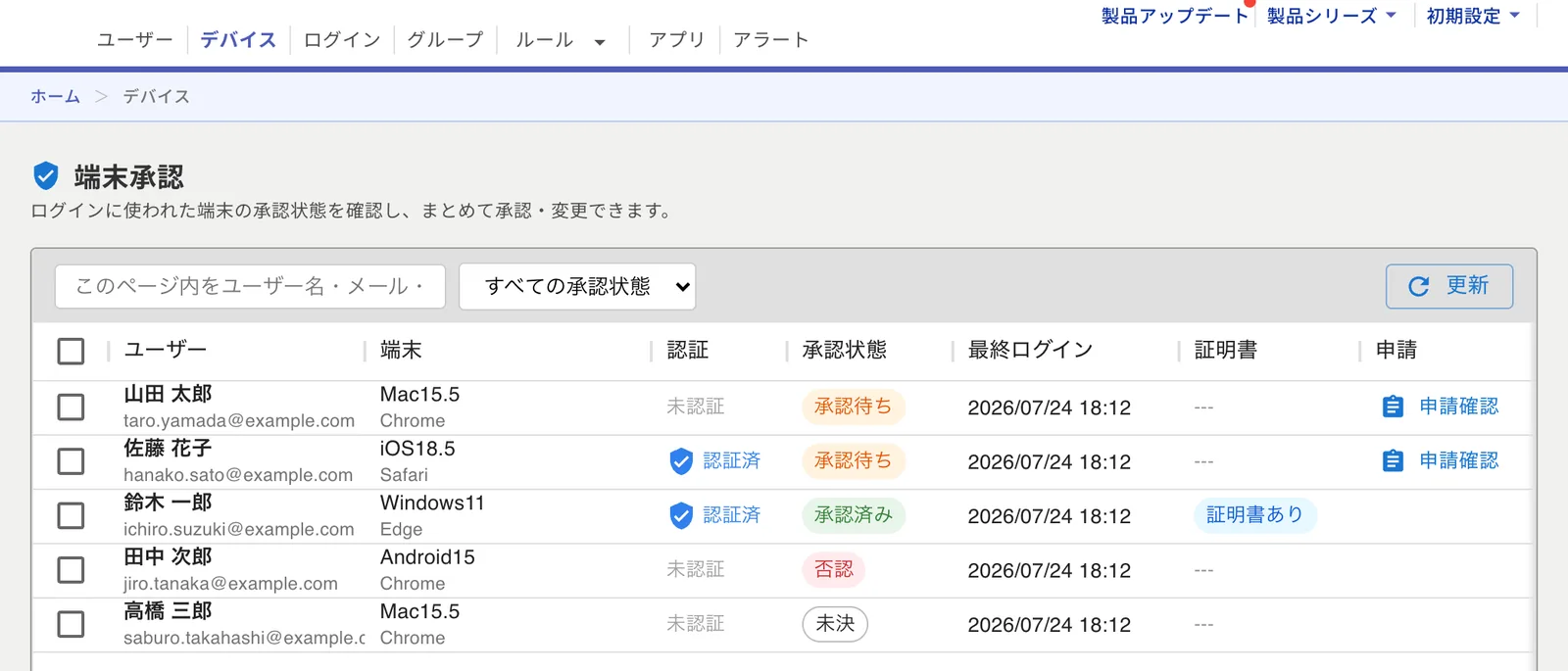Click email jiro.tanaka@example.com

[x=230, y=584]
